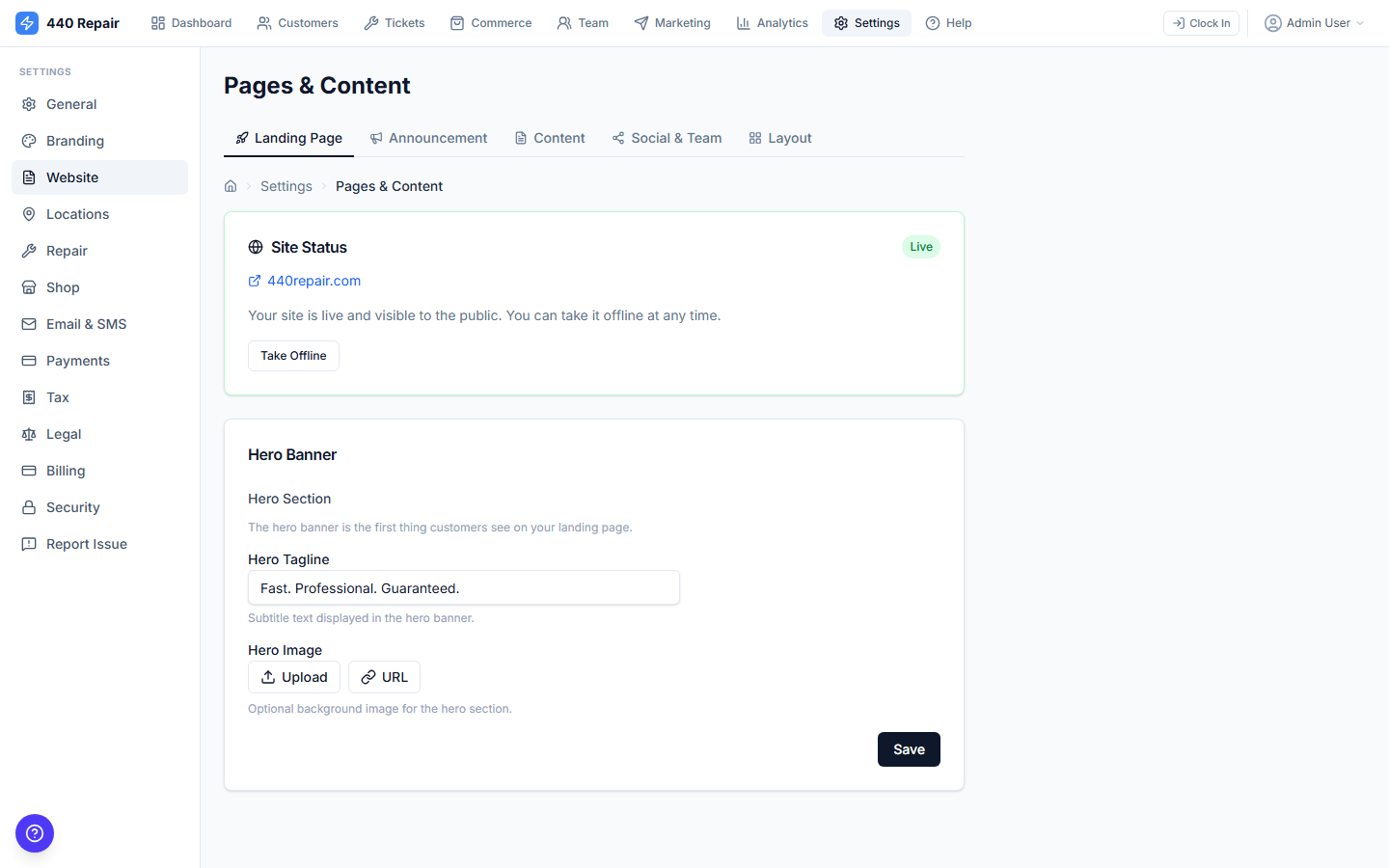Click the home icon in the breadcrumb
The image size is (1389, 868).
(x=231, y=185)
